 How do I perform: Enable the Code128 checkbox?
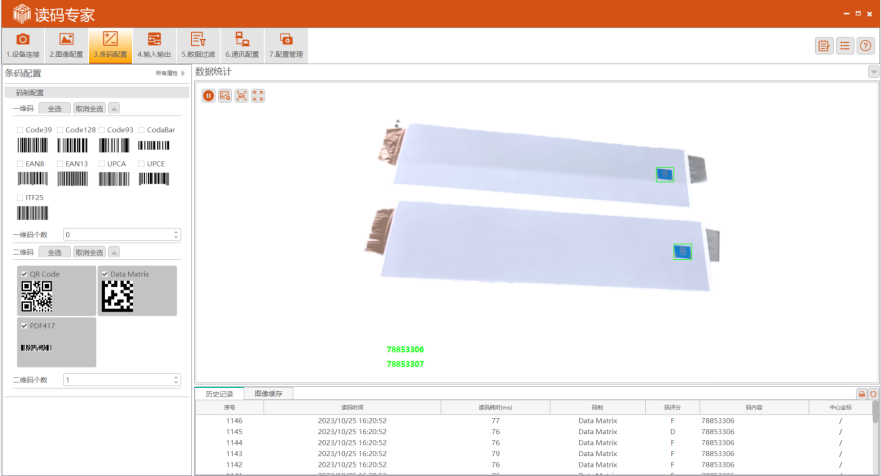tap(60, 130)
